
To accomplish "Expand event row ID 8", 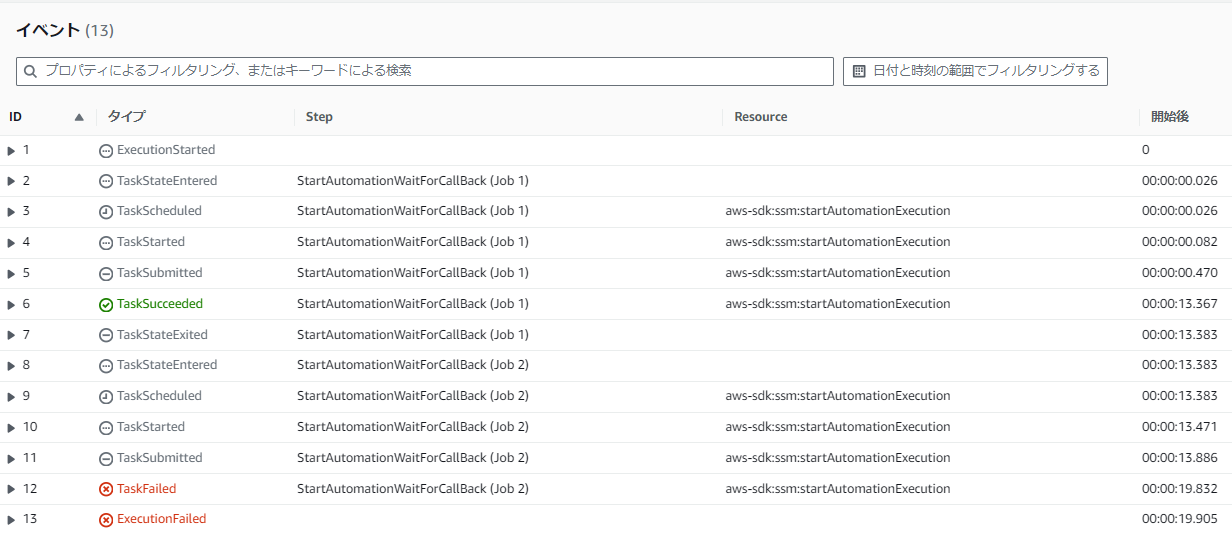I will coord(11,366).
